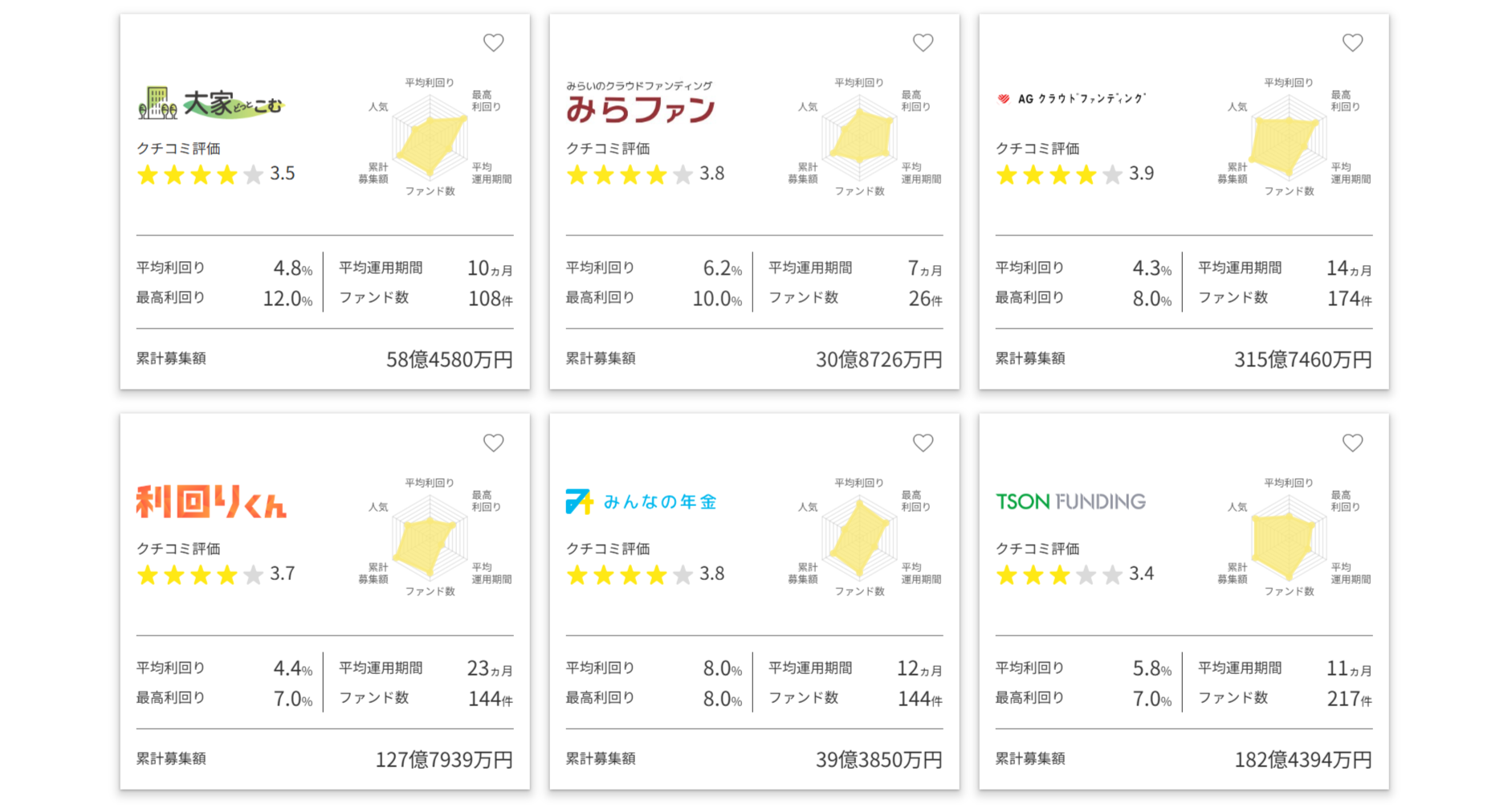Toggle the みらファン favorite heart
Viewport: 1512px width, 805px height.
coord(923,43)
